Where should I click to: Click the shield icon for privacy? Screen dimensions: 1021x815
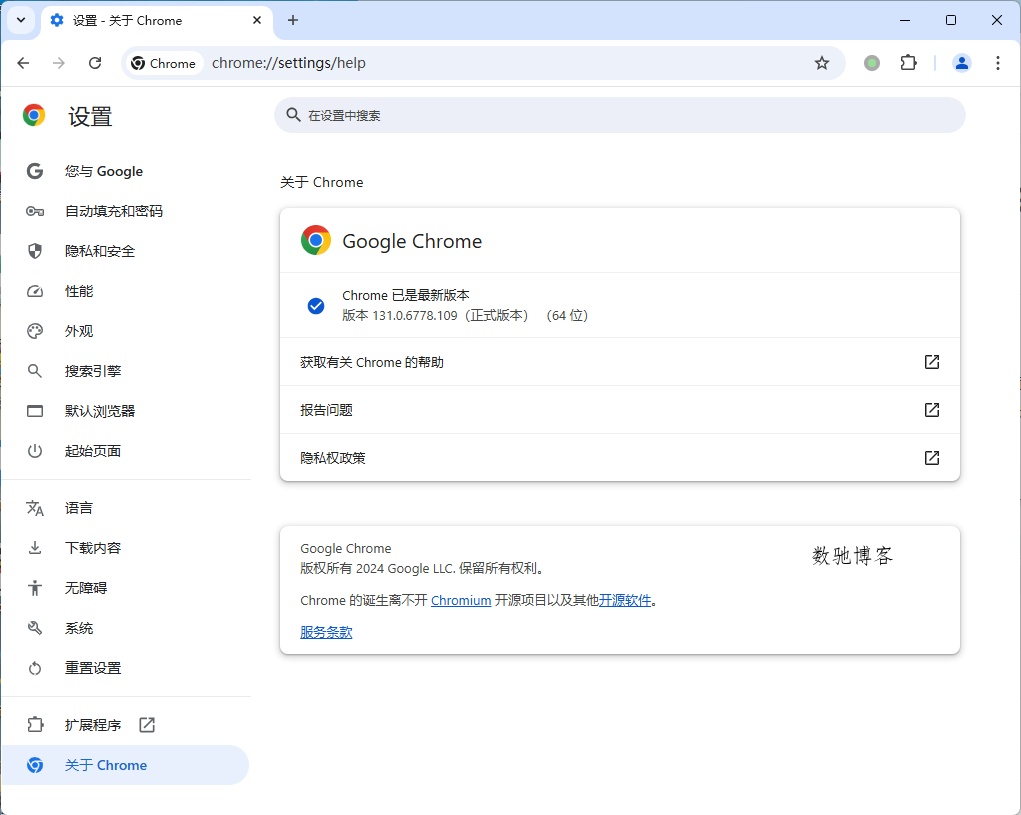click(35, 251)
